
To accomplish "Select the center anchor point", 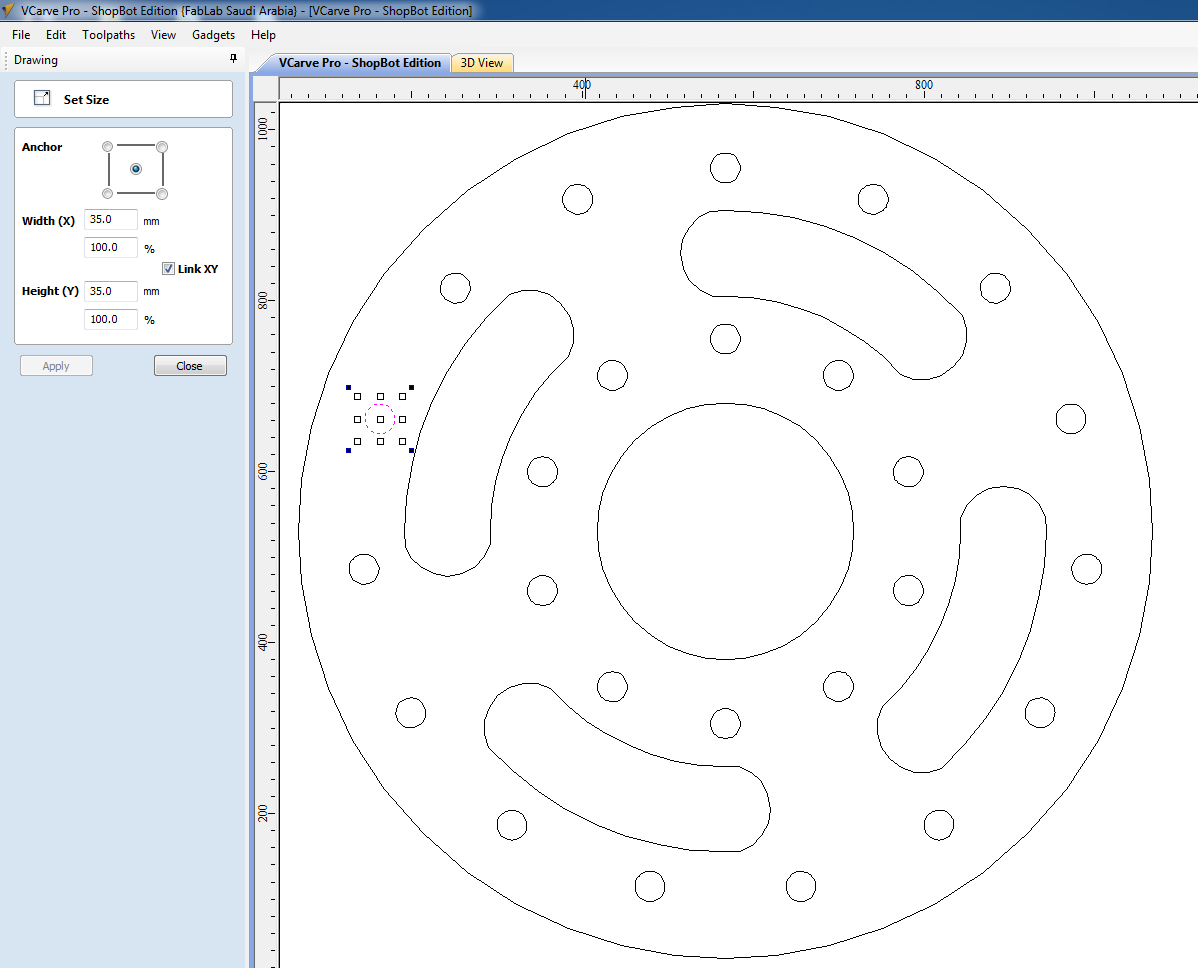I will pos(135,169).
